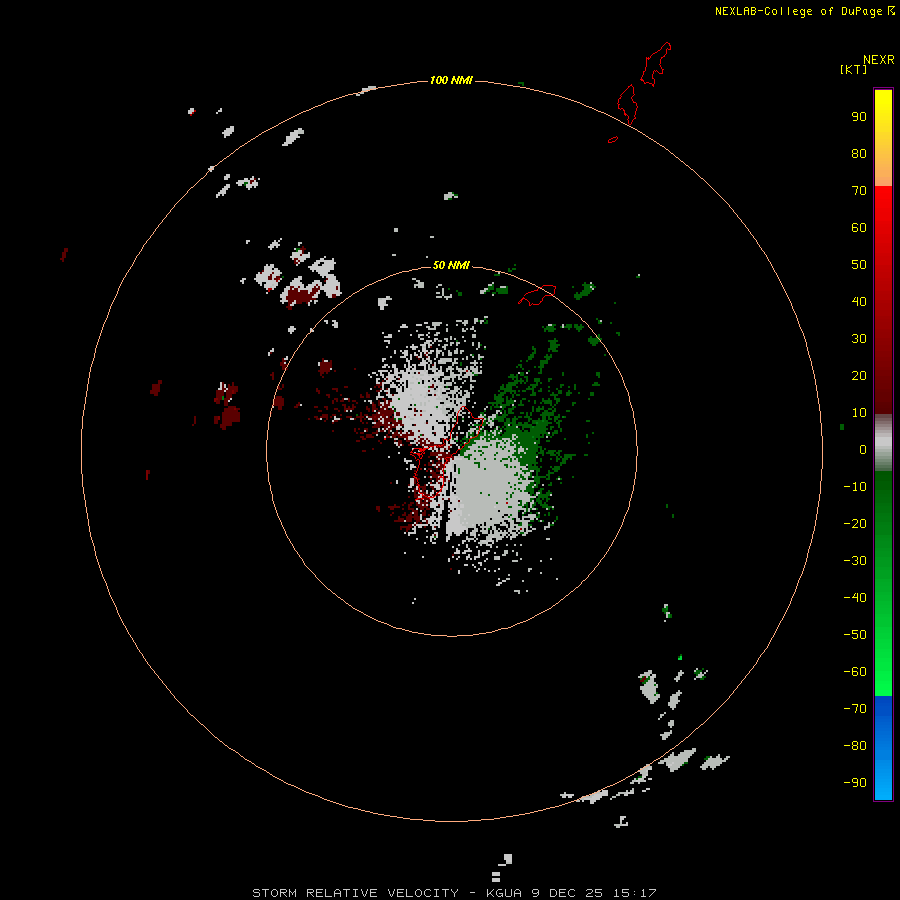
Task: Click the -40 value on the velocity scale
Action: (855, 598)
